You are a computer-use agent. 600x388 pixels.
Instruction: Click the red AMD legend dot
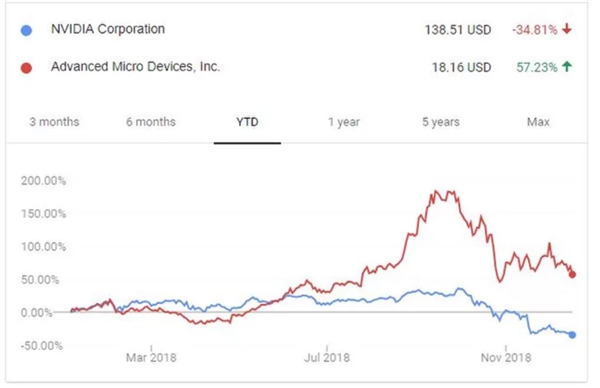tap(26, 68)
